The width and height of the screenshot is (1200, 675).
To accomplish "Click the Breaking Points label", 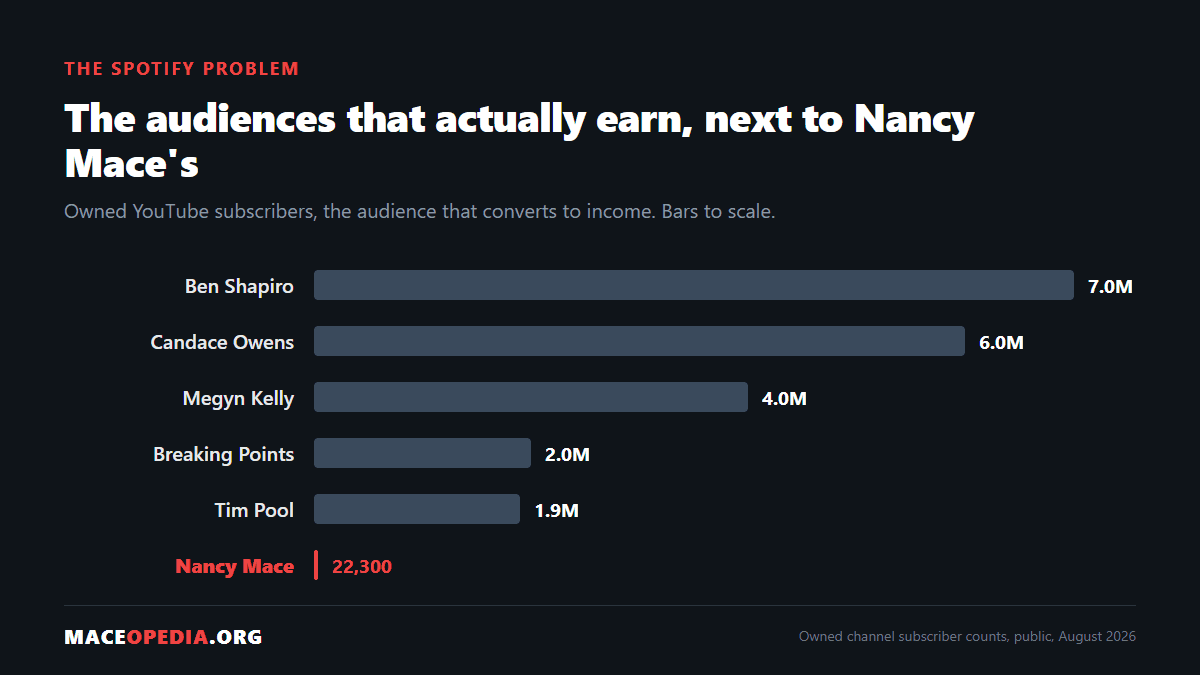I will (x=223, y=454).
